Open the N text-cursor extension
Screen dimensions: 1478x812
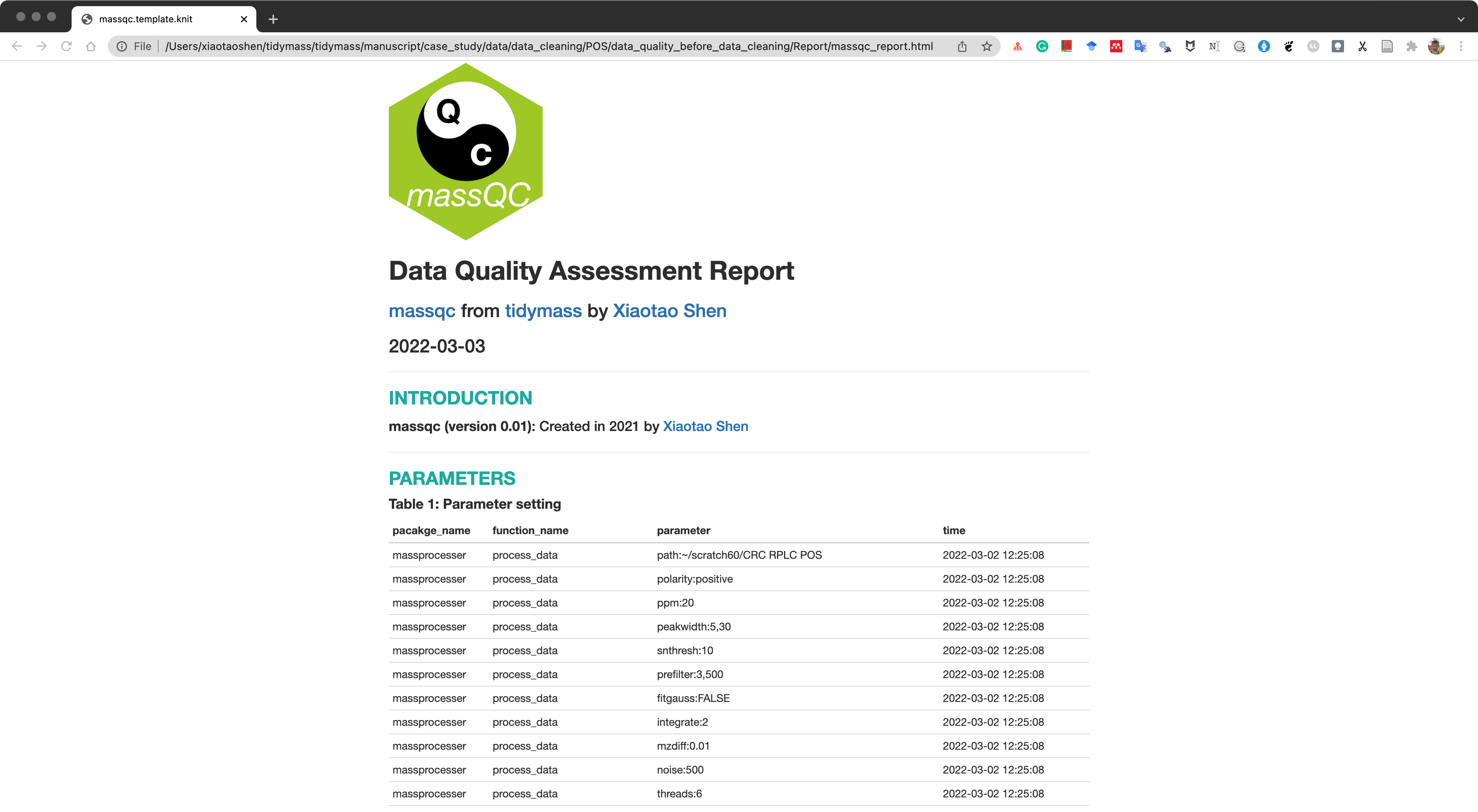[1215, 47]
